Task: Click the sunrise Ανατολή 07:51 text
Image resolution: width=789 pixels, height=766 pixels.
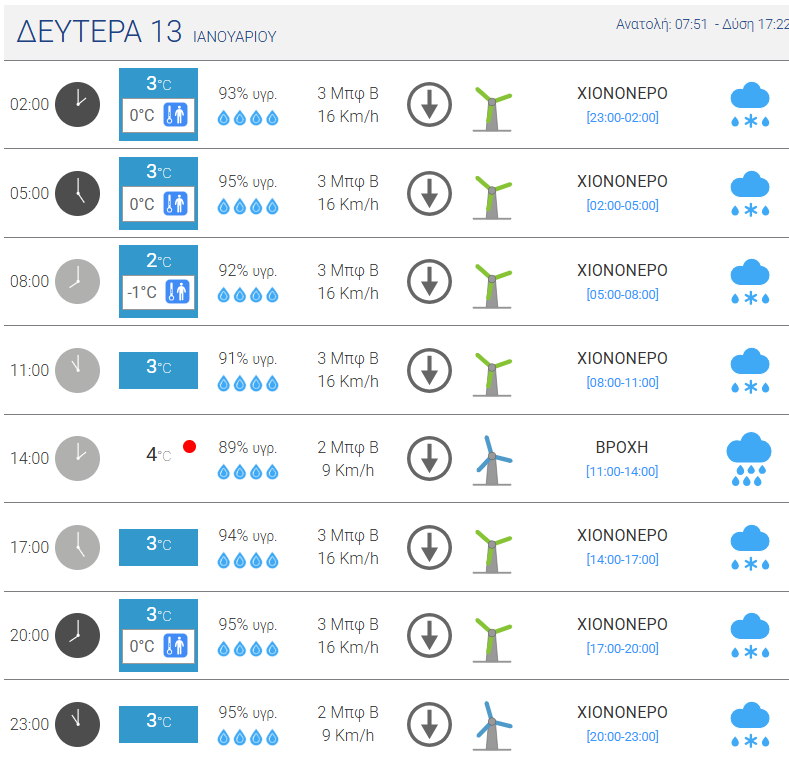Action: pyautogui.click(x=662, y=24)
